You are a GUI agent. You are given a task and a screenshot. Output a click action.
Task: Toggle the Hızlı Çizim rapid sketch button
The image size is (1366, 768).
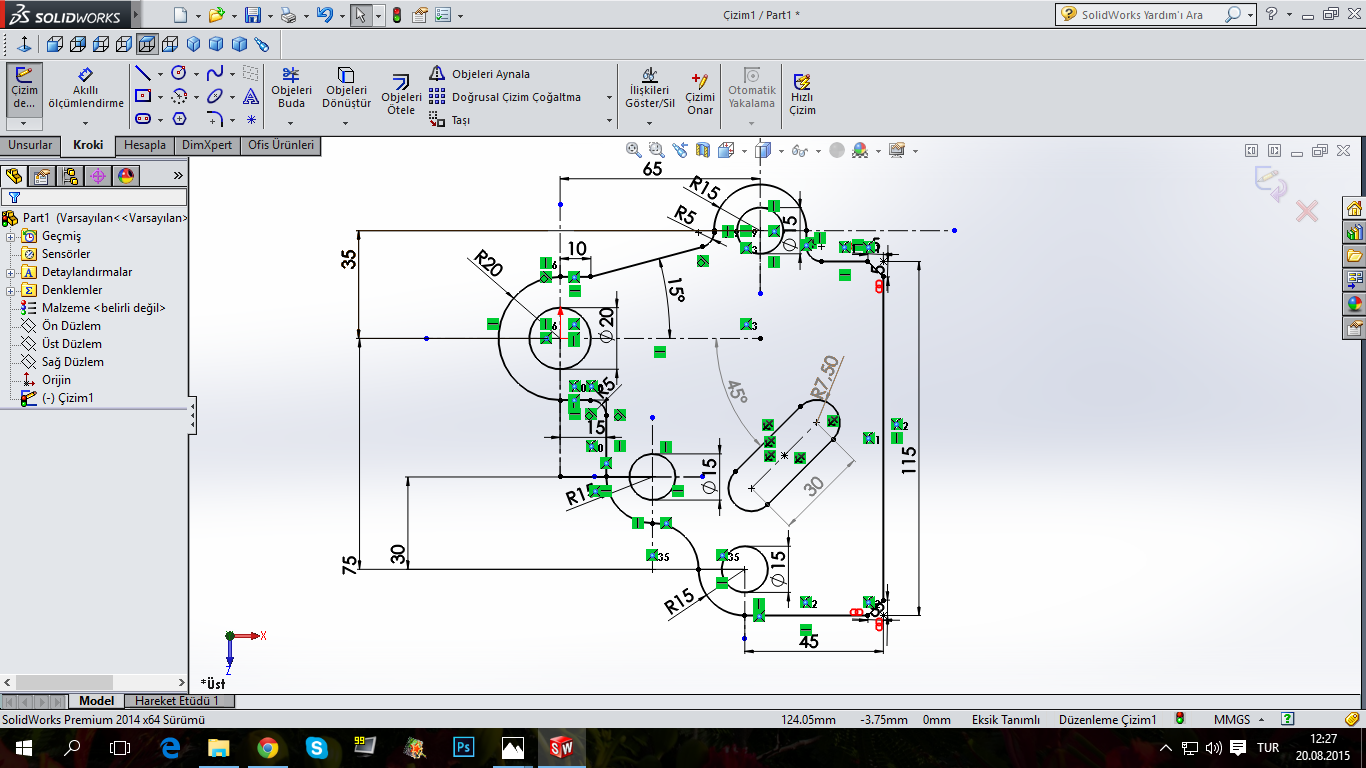(802, 93)
